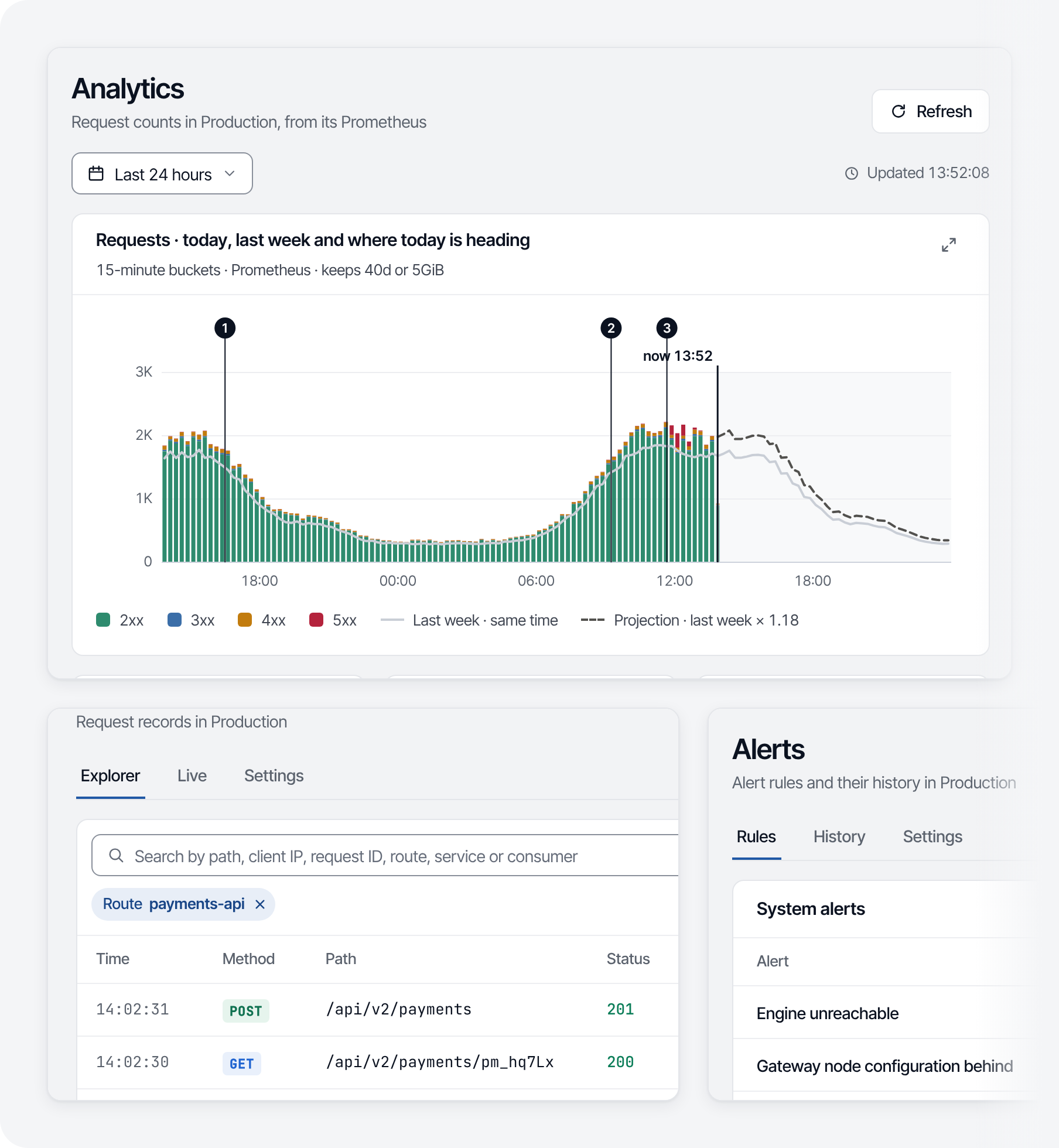Click the 201 status value

[620, 1009]
